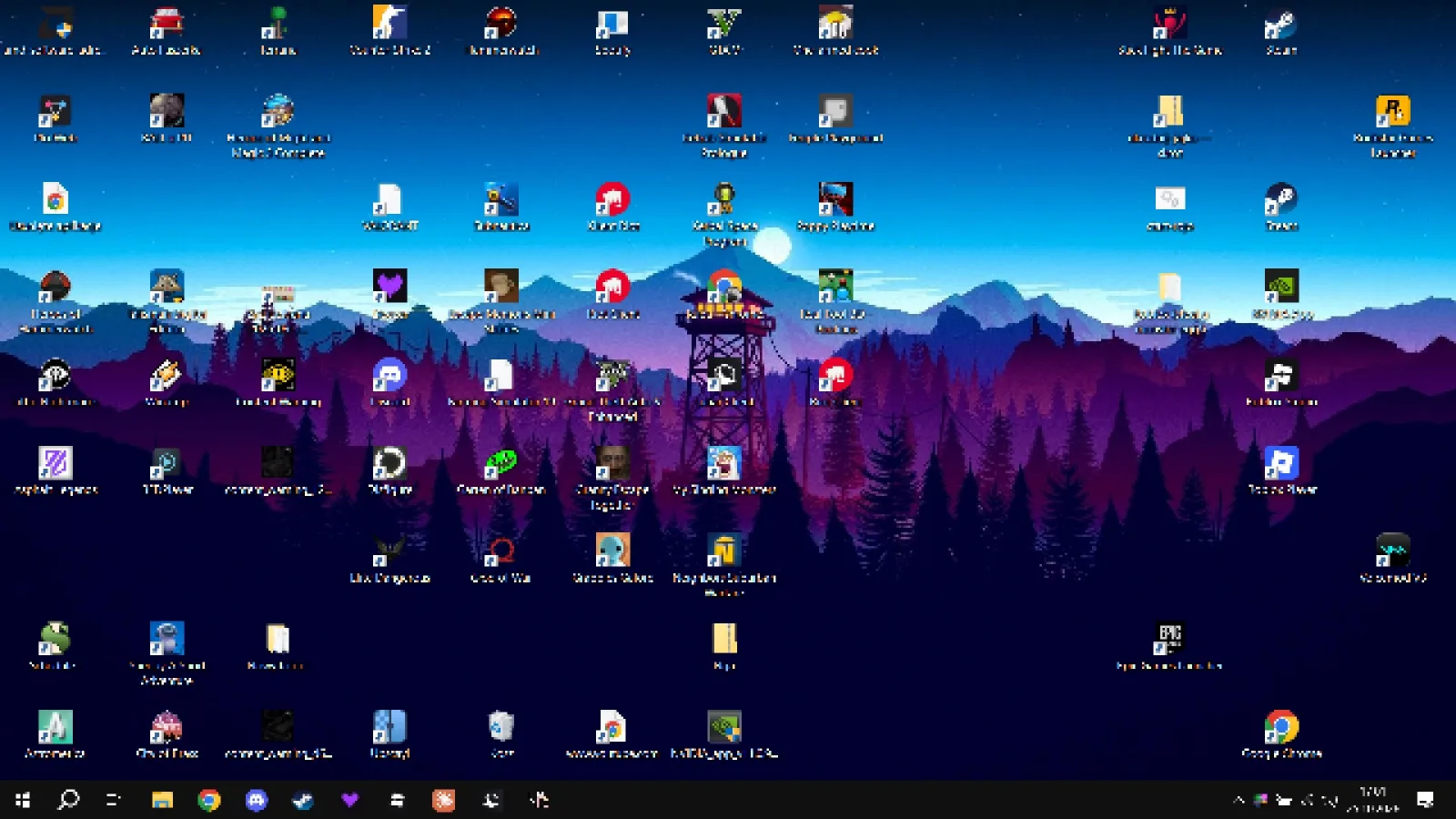Launch Chrome from the taskbar
Image resolution: width=1456 pixels, height=819 pixels.
click(x=209, y=800)
